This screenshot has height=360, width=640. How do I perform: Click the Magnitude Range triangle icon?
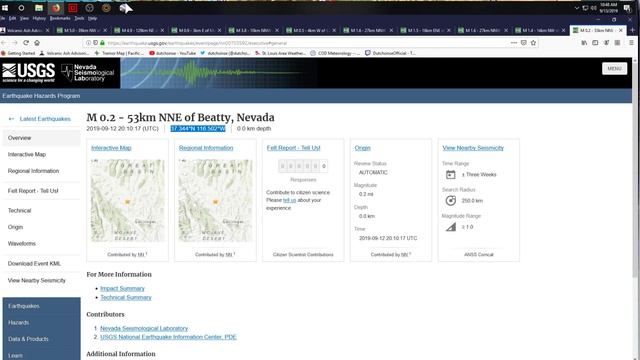451,227
